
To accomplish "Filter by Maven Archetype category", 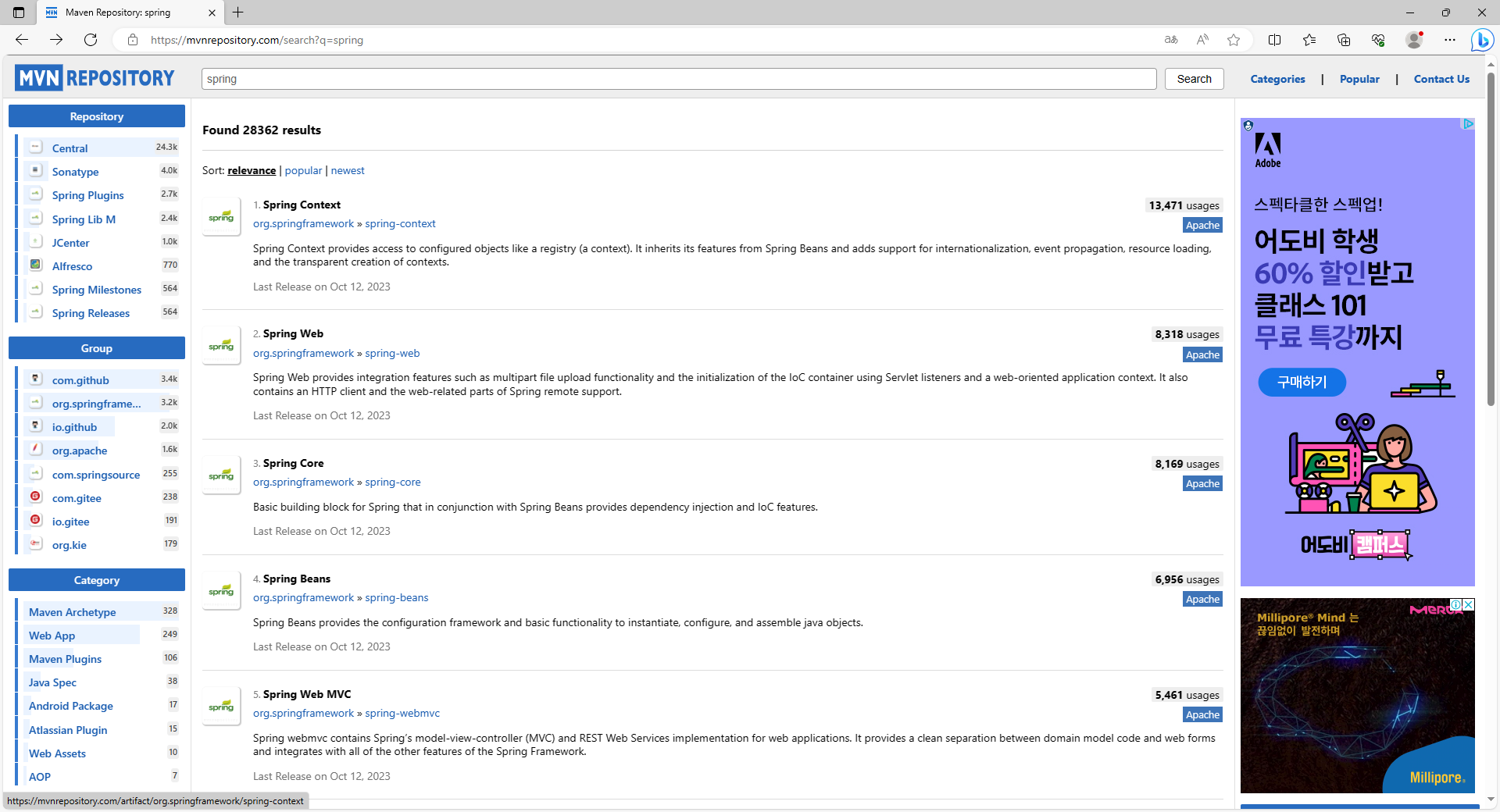I will (x=72, y=612).
